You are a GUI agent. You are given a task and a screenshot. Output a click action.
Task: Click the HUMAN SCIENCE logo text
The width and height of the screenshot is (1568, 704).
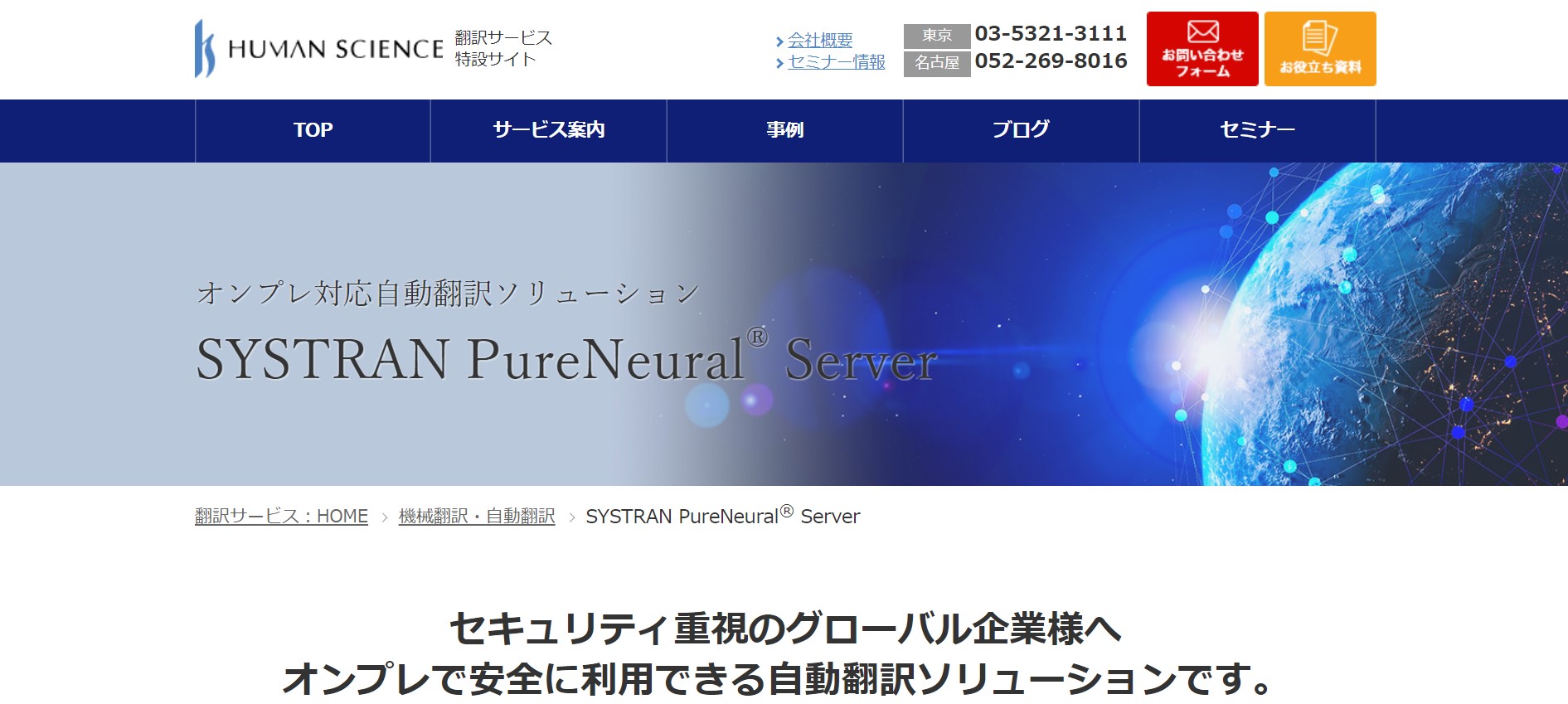coord(336,50)
